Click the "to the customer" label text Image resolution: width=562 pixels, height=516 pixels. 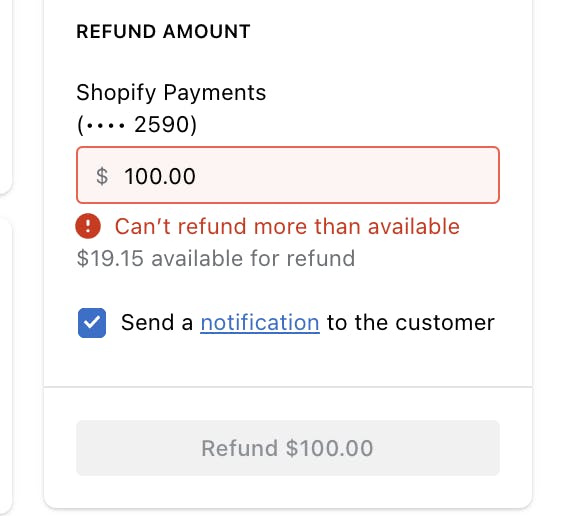pos(411,322)
